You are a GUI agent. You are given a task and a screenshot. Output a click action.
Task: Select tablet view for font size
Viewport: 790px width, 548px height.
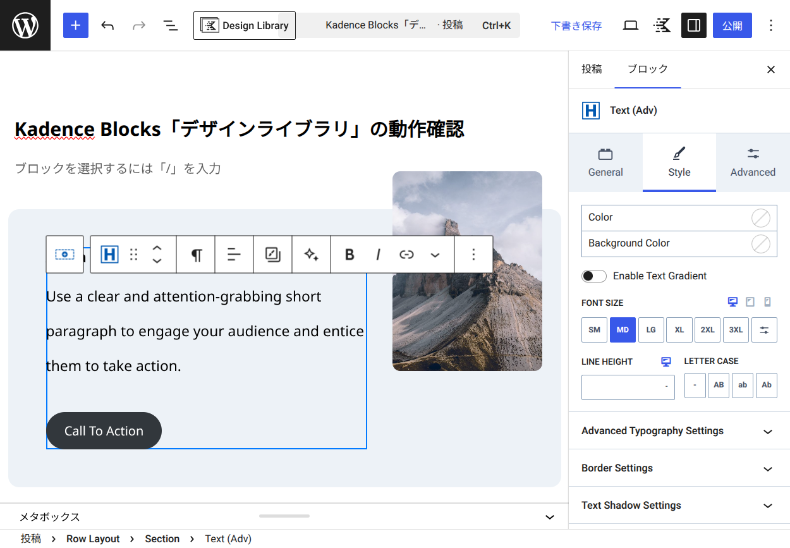click(x=750, y=302)
